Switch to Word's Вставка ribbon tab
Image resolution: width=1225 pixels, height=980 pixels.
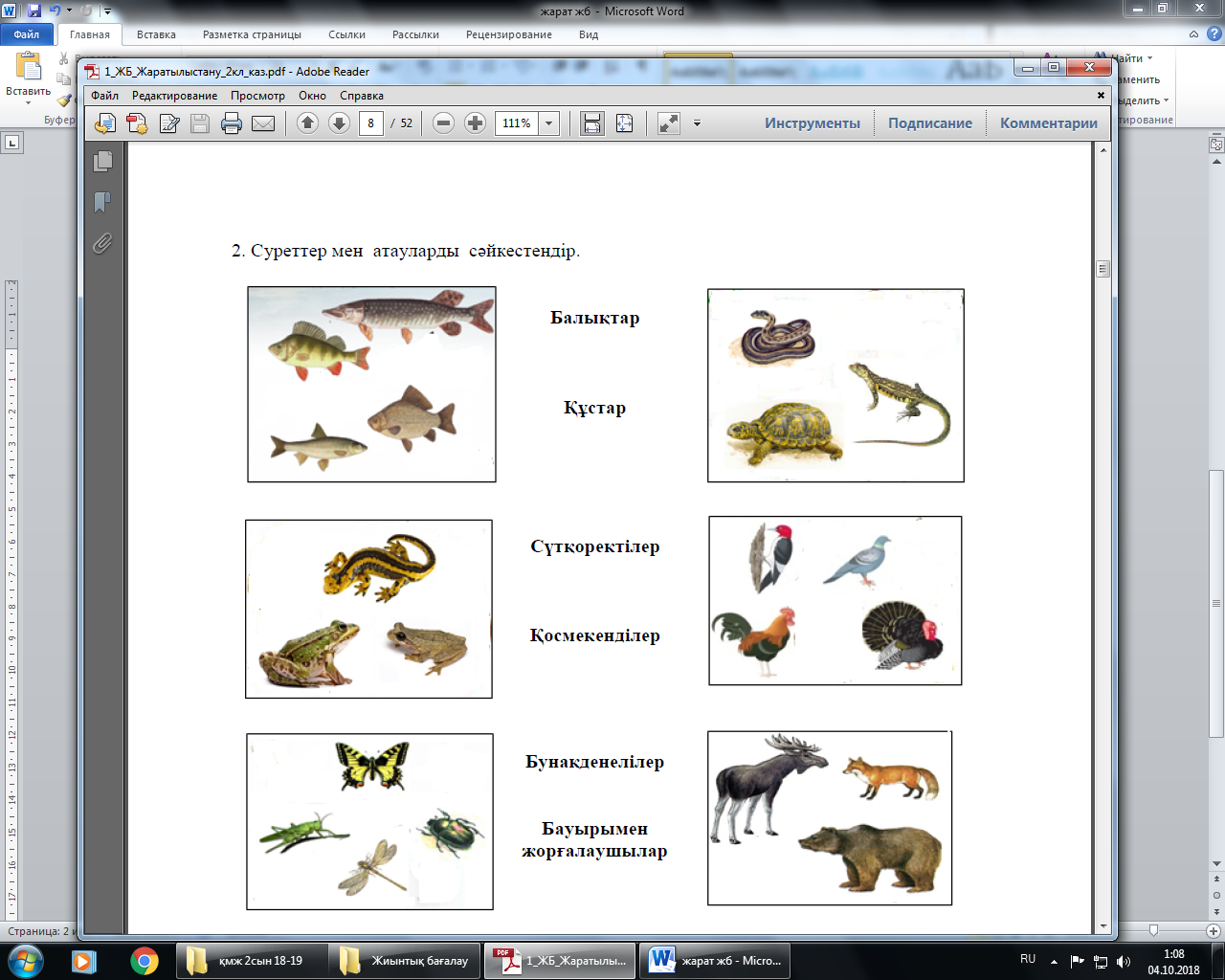coord(156,34)
